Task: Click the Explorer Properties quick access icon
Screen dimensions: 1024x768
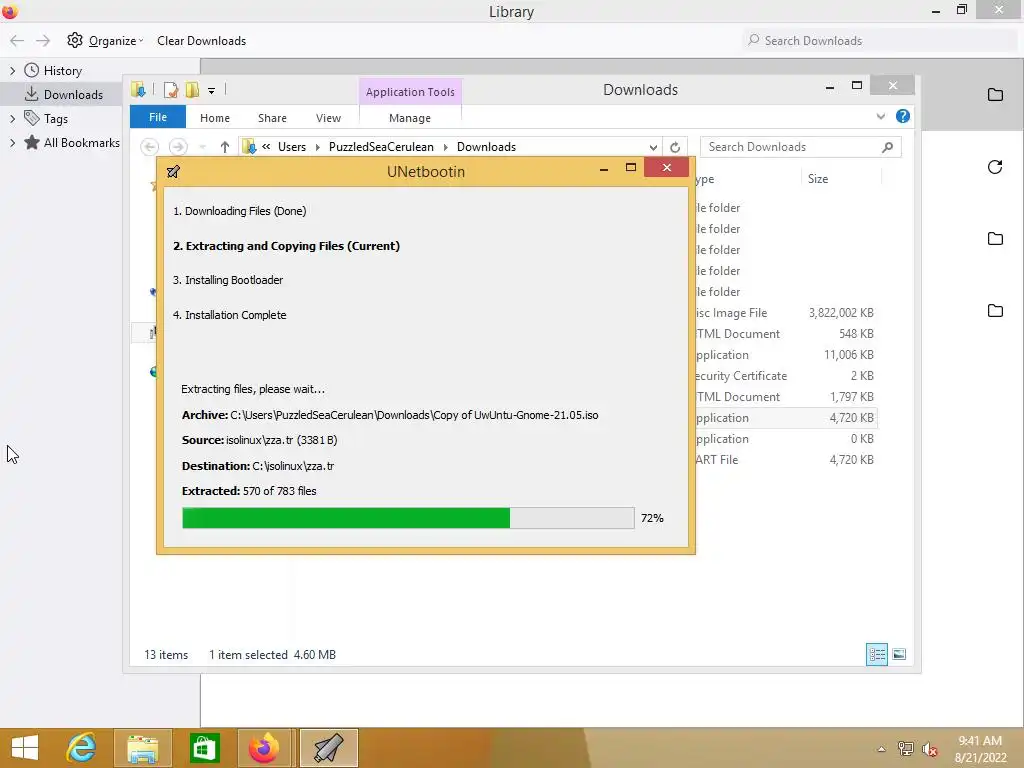Action: 171,89
